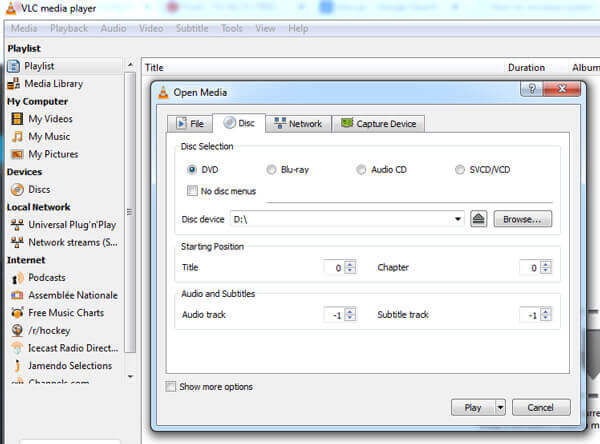Click the /r/hockey globe icon
The image size is (600, 444).
[x=17, y=330]
